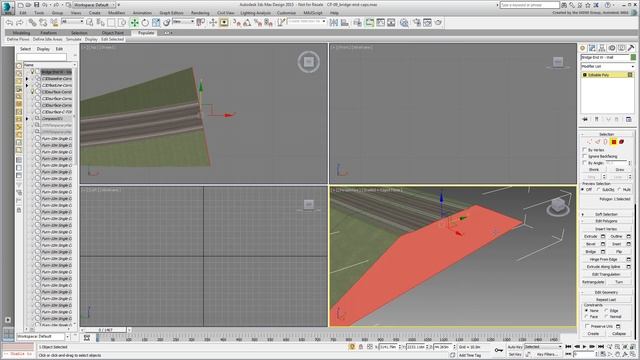Click Configure Modifier Sets icon
This screenshot has width=640, height=360.
pyautogui.click(x=629, y=119)
